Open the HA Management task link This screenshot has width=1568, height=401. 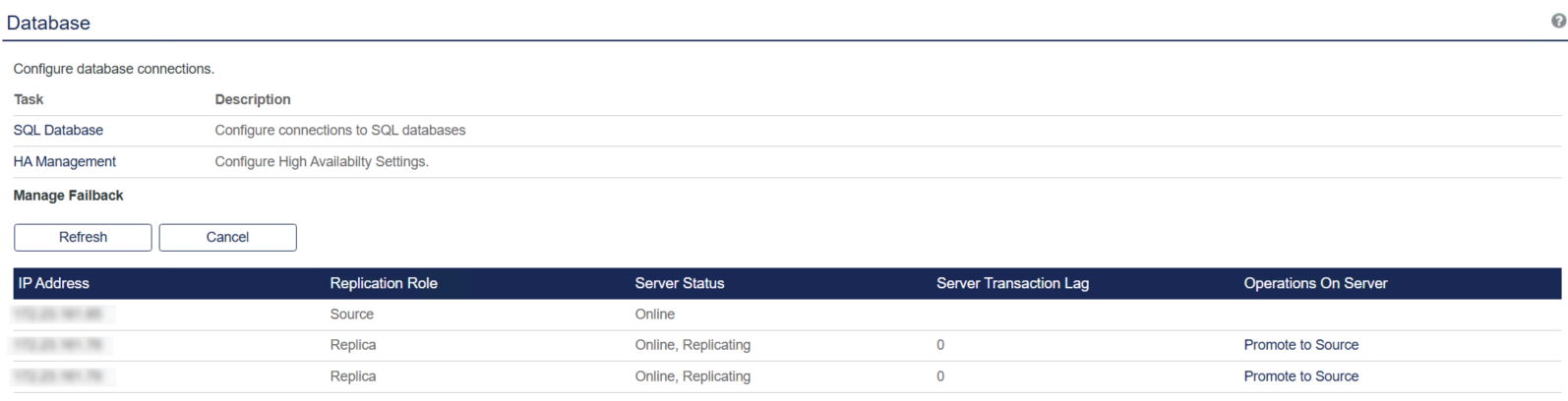tap(64, 162)
